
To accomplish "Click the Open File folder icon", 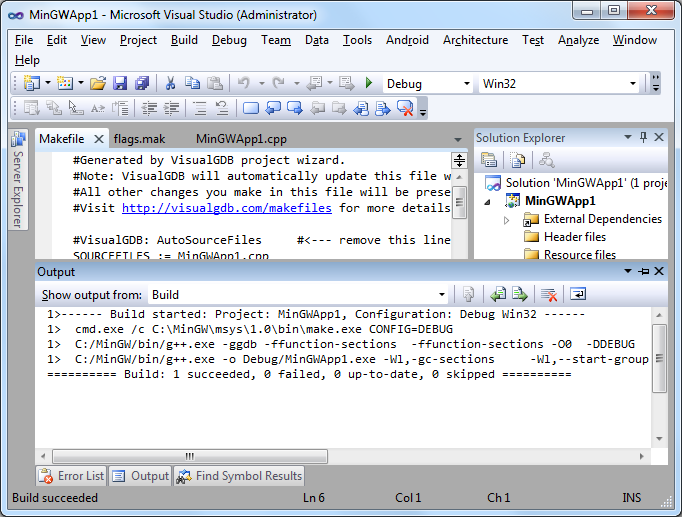I will point(98,83).
